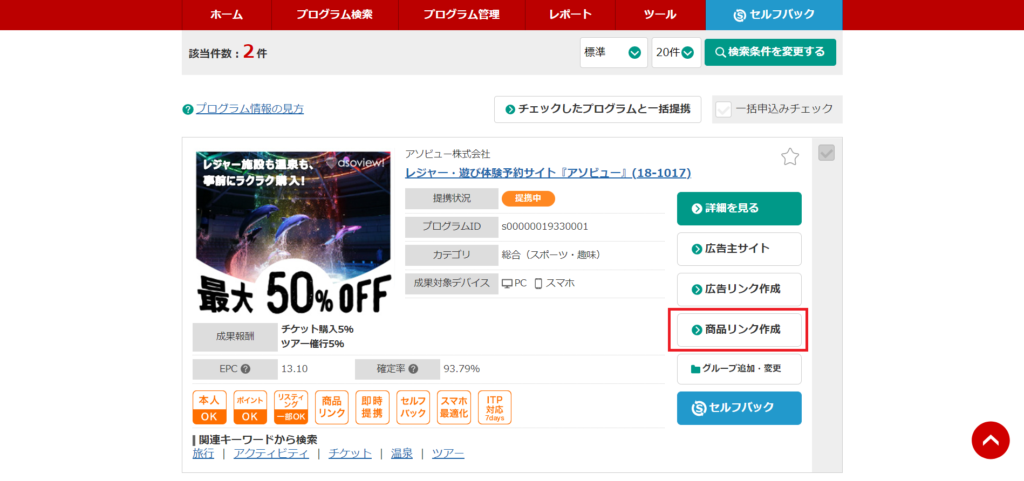Open the プログラム管理 menu tab
The width and height of the screenshot is (1024, 481).
[x=461, y=14]
